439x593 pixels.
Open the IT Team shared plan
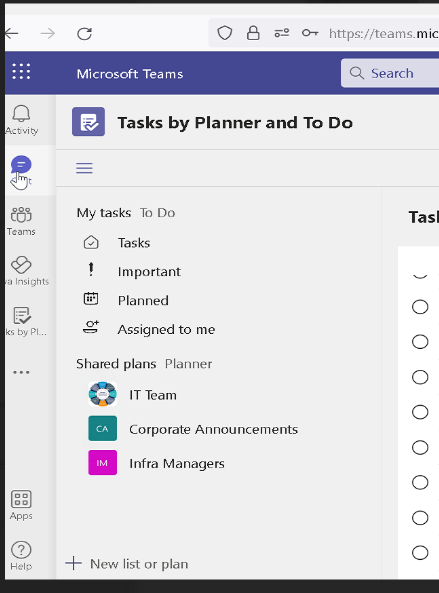(153, 395)
